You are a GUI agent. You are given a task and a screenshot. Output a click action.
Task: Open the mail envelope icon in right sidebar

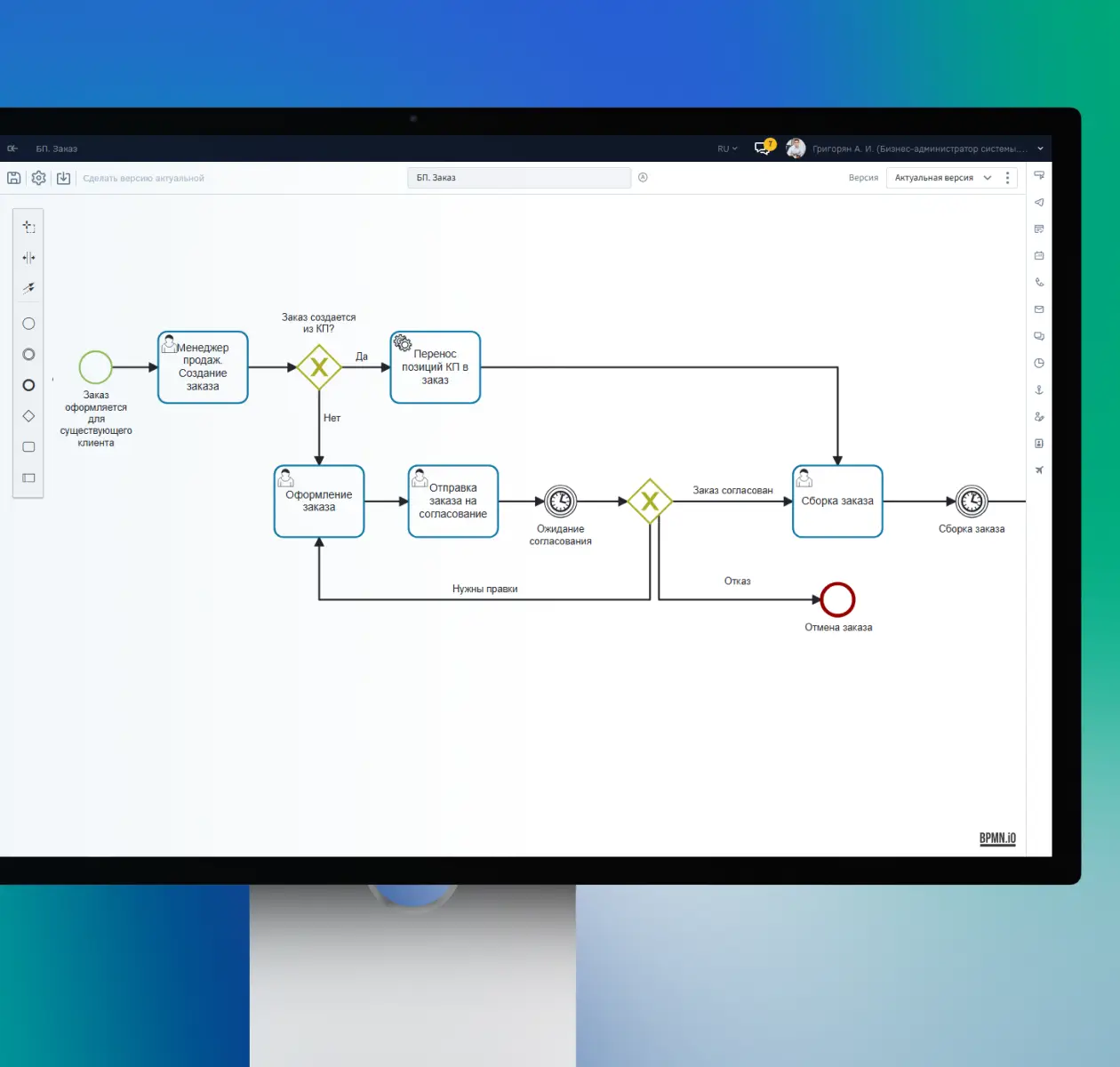point(1039,309)
